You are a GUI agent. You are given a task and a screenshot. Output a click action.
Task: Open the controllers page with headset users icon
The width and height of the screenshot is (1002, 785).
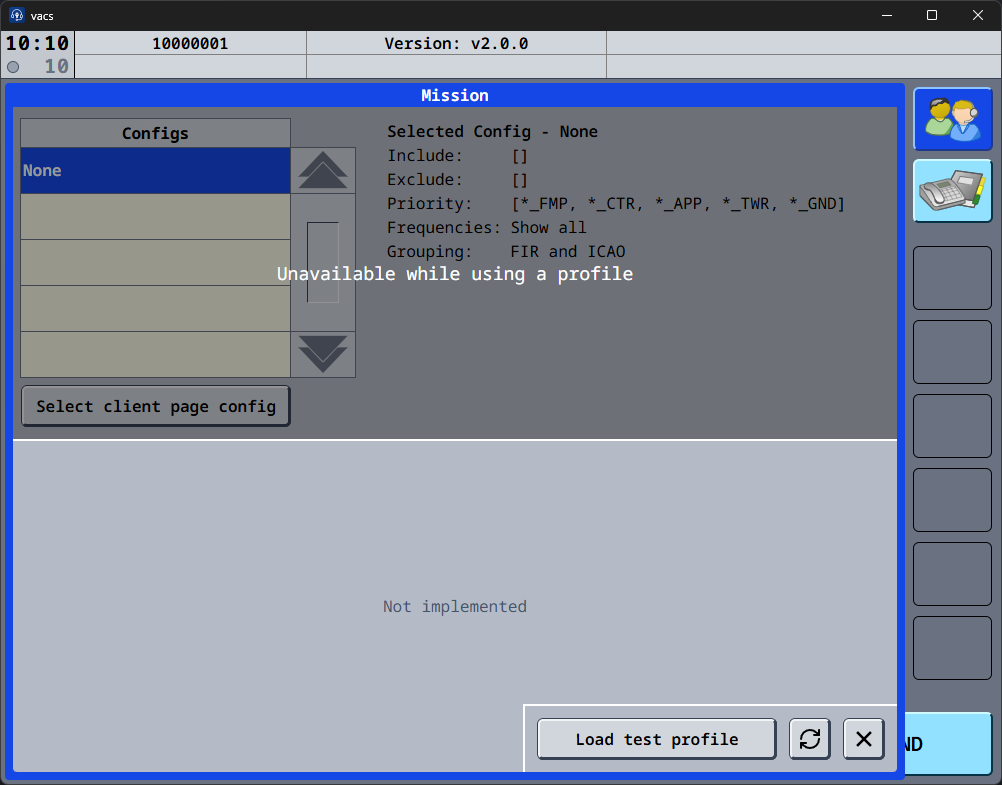[x=952, y=119]
